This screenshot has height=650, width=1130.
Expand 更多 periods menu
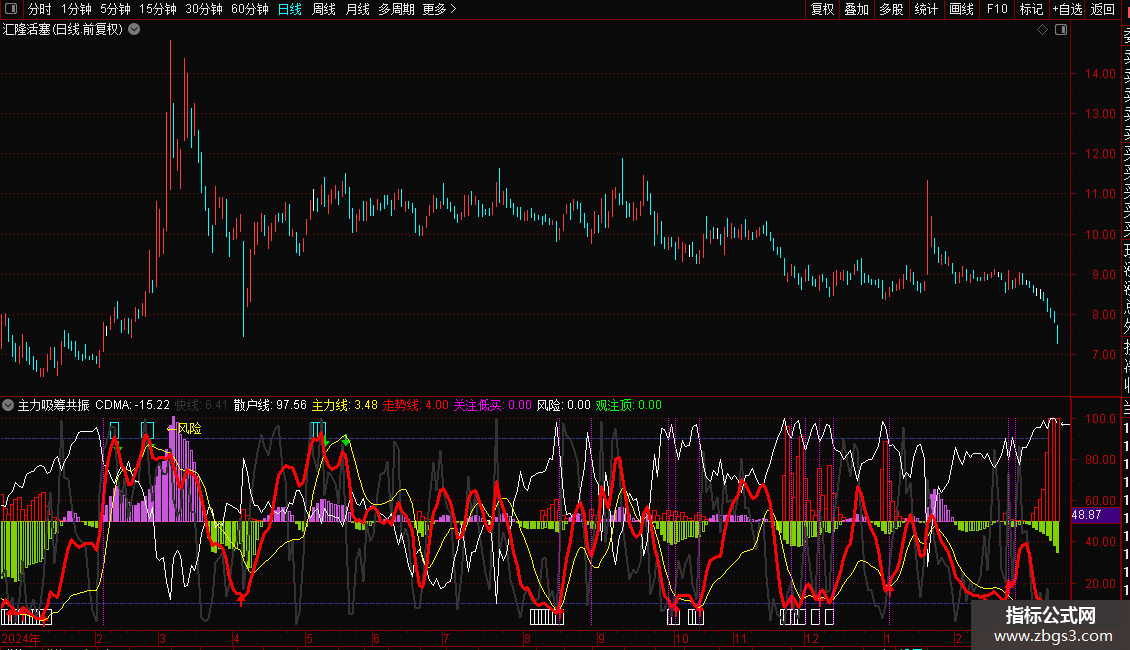coord(439,9)
